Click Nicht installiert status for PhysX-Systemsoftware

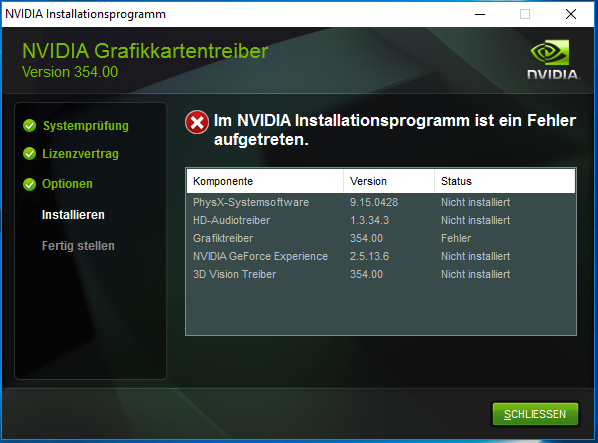[475, 202]
